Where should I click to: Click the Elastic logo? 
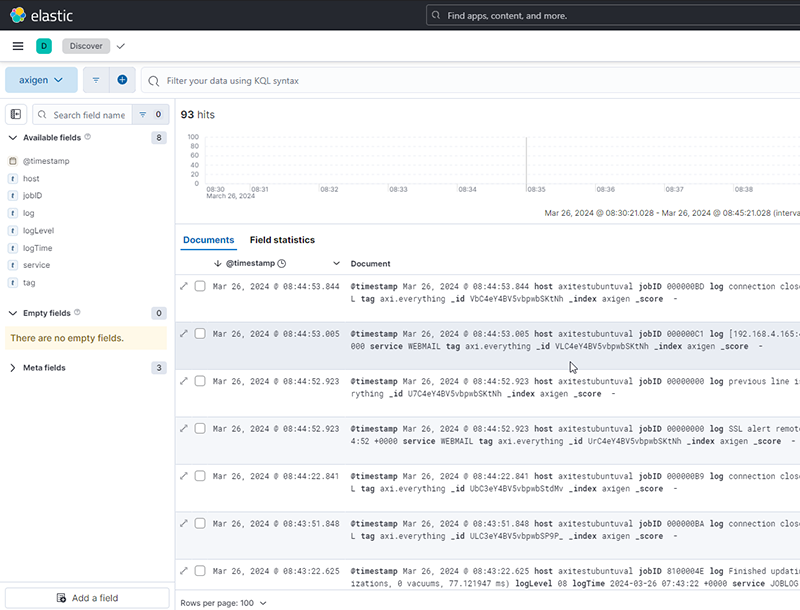[41, 15]
